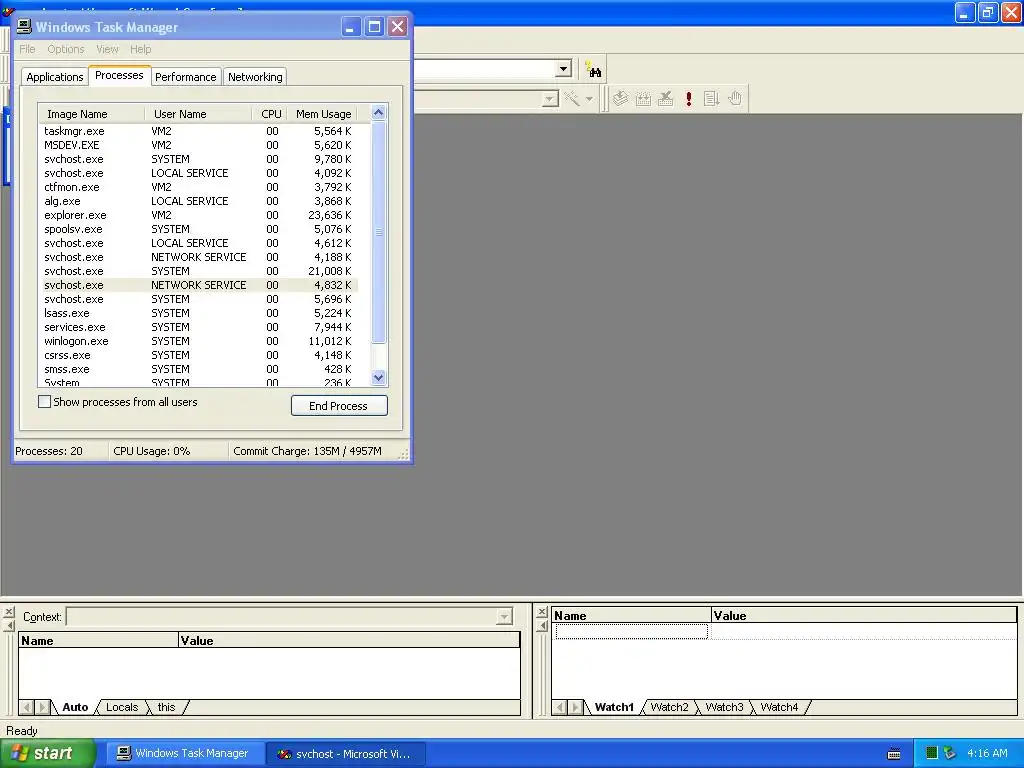
Task: Switch to the Watch3 tab
Action: [x=724, y=707]
